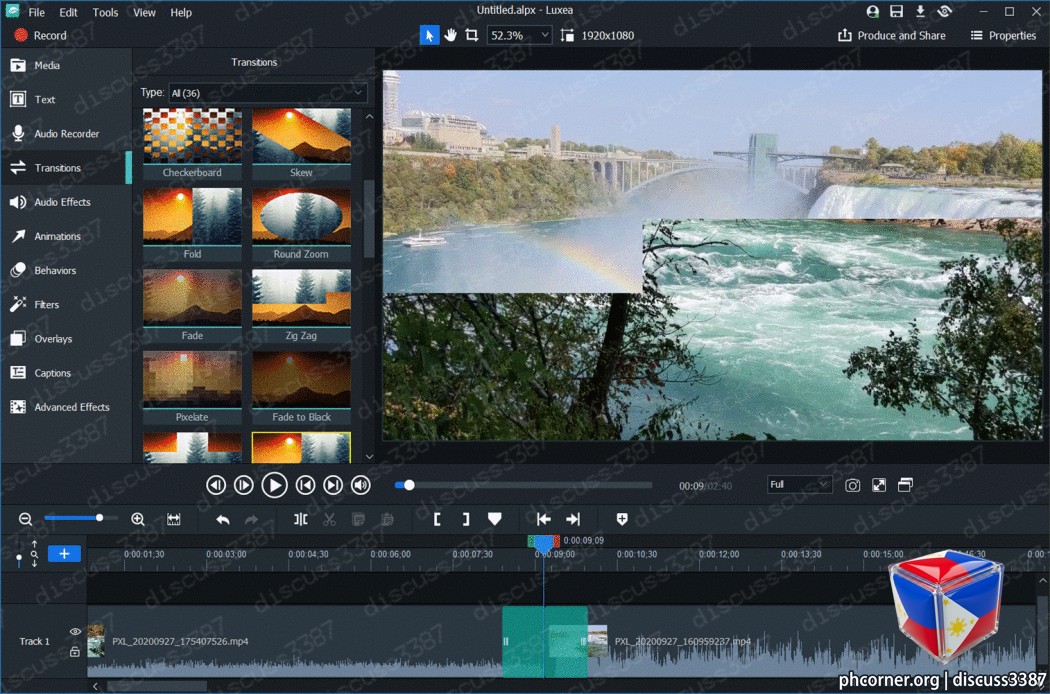Image resolution: width=1050 pixels, height=694 pixels.
Task: Add a marker with shield-plus icon
Action: coord(621,519)
